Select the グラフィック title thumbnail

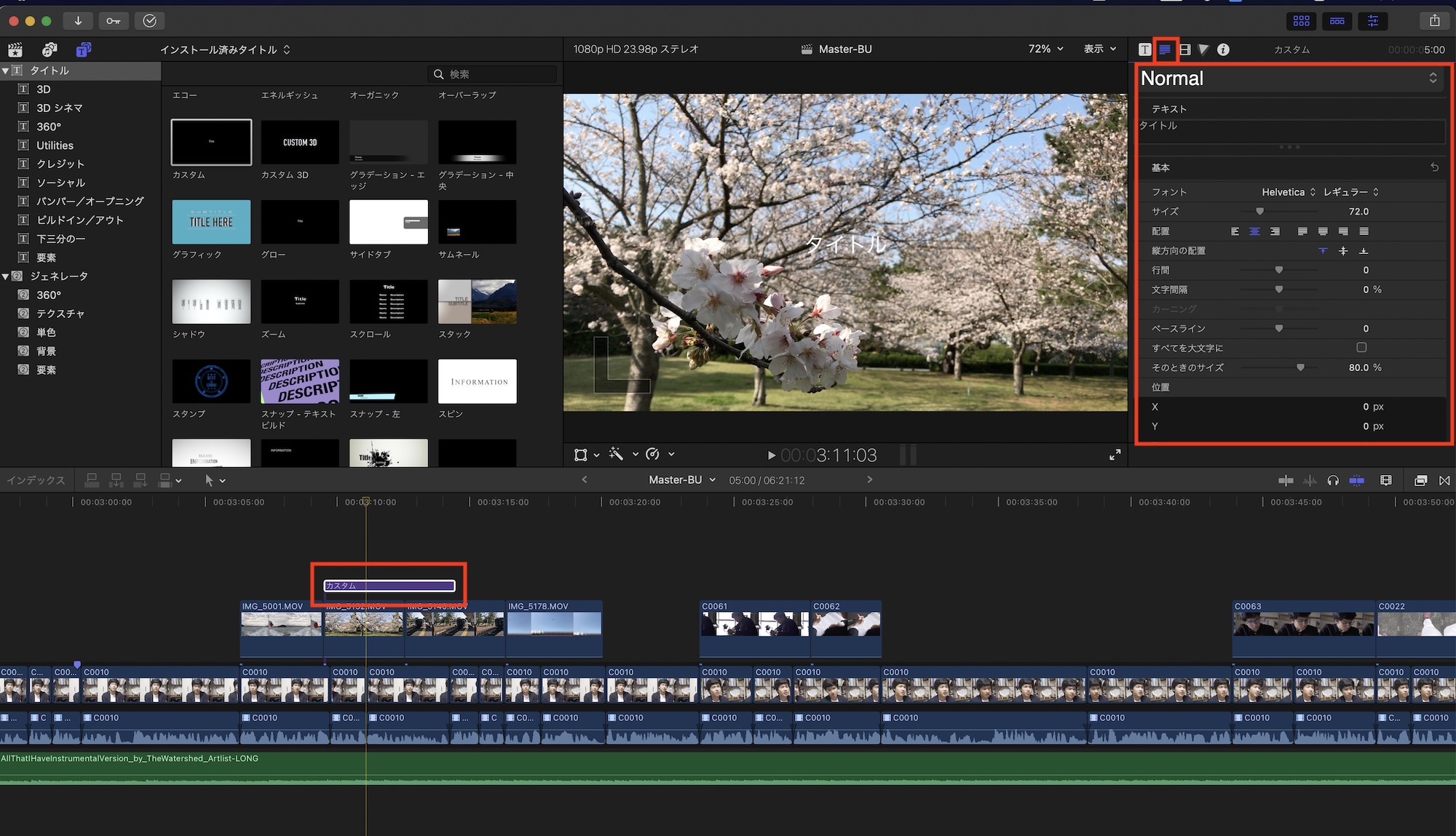(x=211, y=222)
